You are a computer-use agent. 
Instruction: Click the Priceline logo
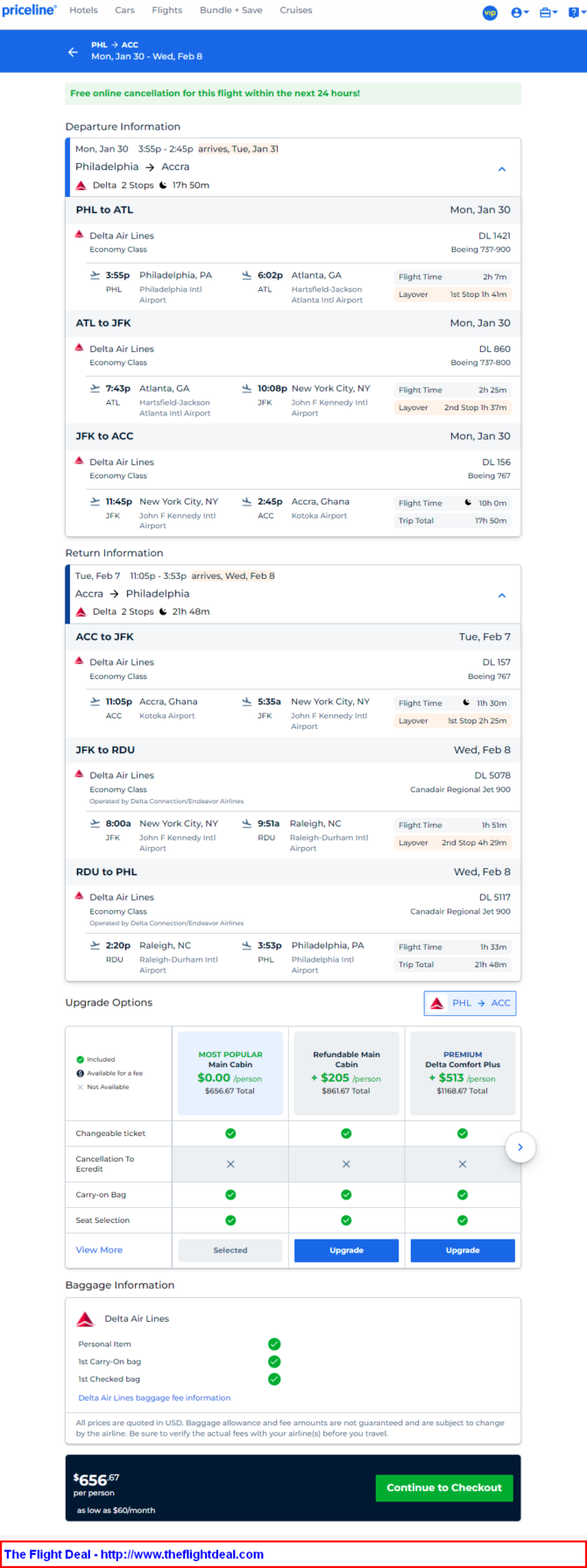(x=29, y=11)
